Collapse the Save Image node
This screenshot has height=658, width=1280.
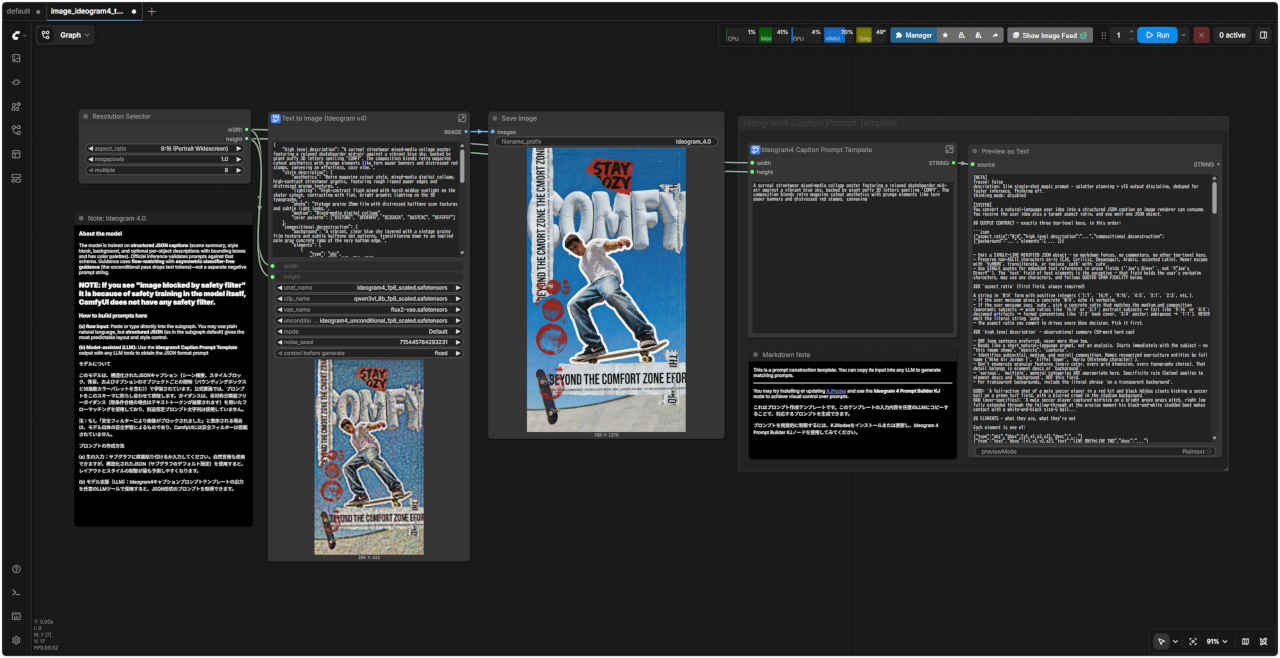pyautogui.click(x=494, y=118)
